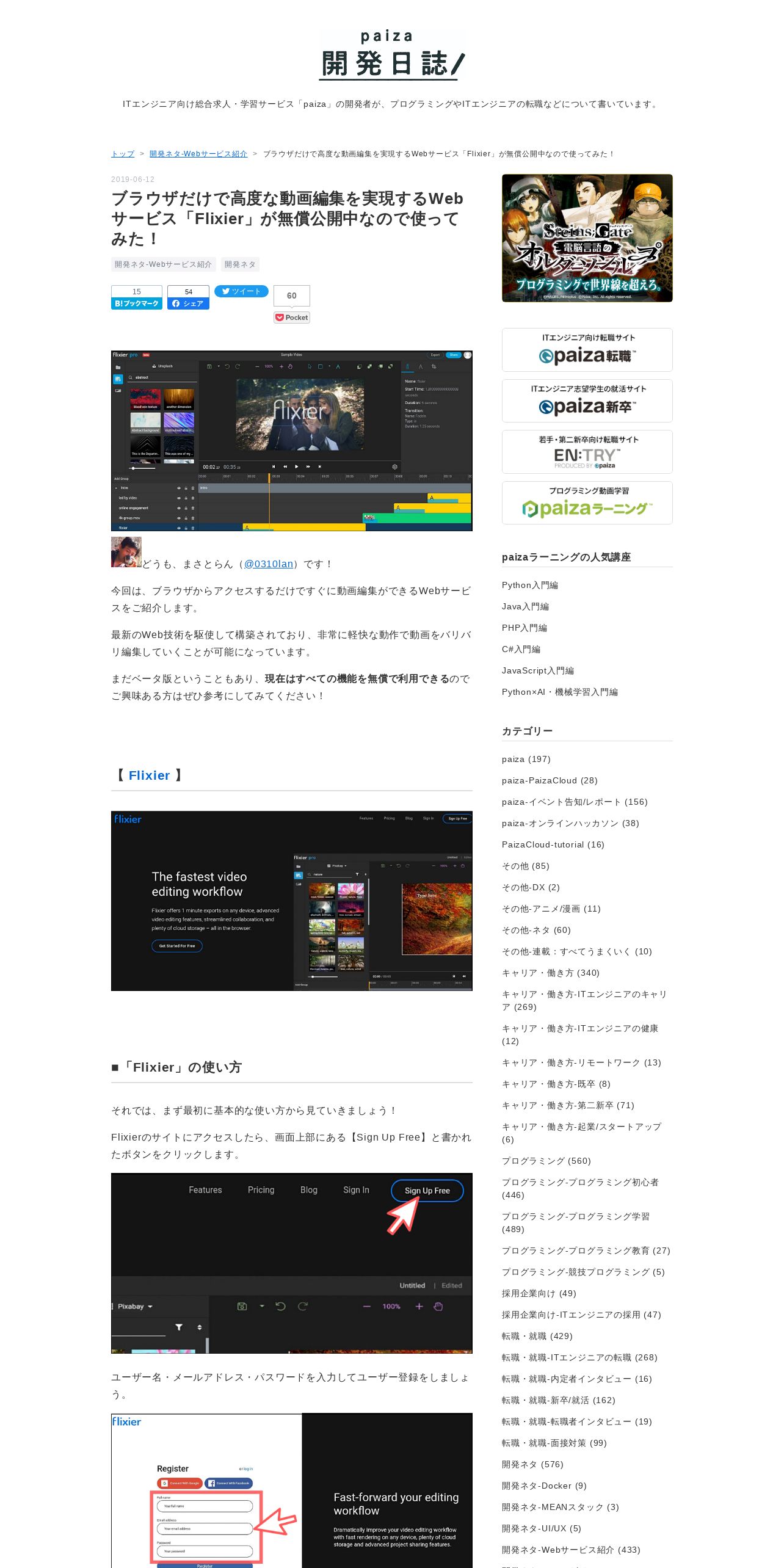Open the EN:TRY banner
784x1568 pixels.
(587, 452)
